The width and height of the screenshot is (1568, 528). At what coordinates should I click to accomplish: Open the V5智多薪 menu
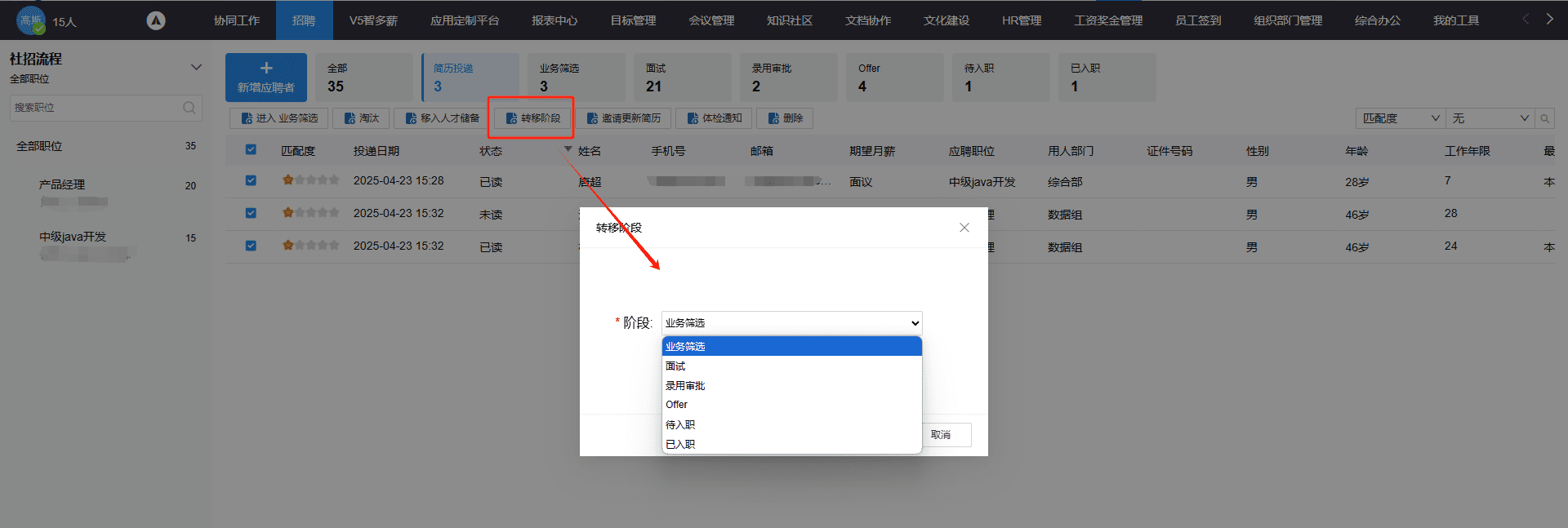[373, 20]
